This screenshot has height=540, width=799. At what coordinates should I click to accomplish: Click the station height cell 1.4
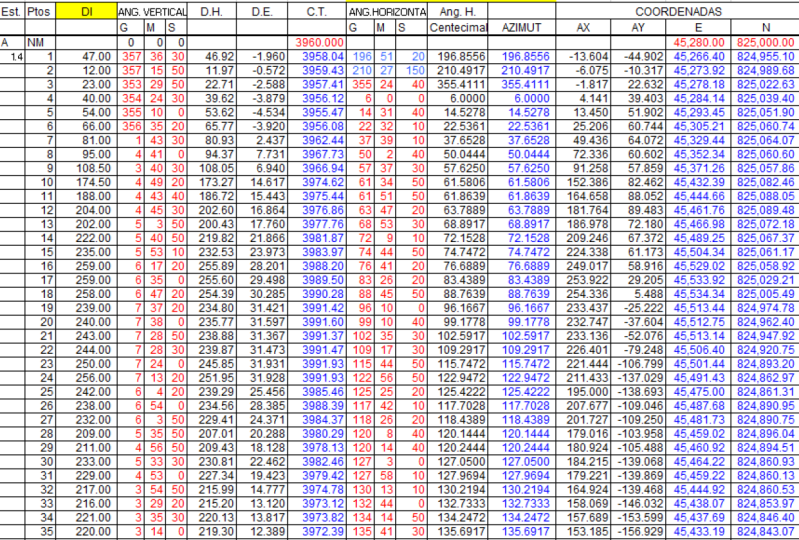[x=16, y=57]
